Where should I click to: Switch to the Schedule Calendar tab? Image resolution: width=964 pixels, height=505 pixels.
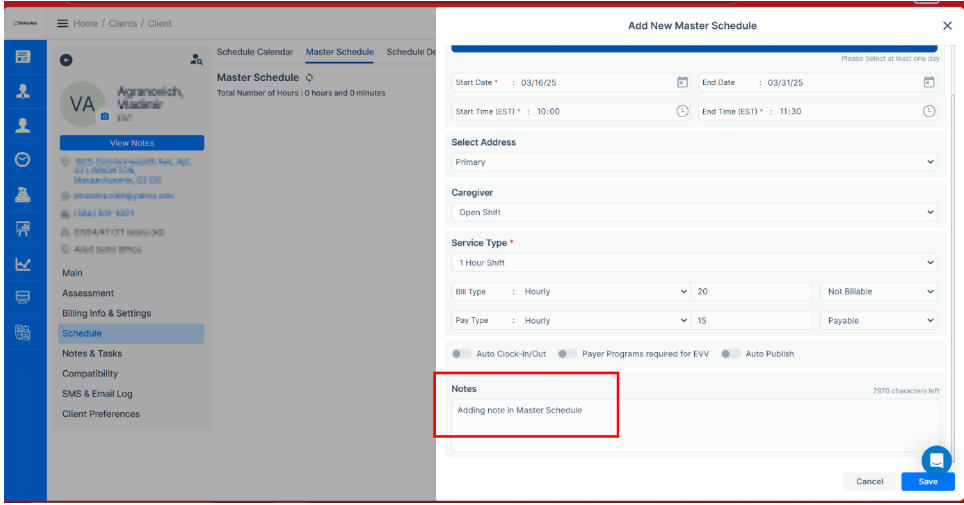point(255,52)
